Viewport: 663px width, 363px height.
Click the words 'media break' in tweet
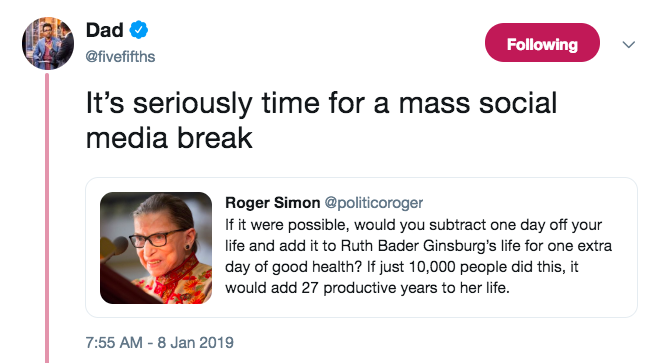169,138
